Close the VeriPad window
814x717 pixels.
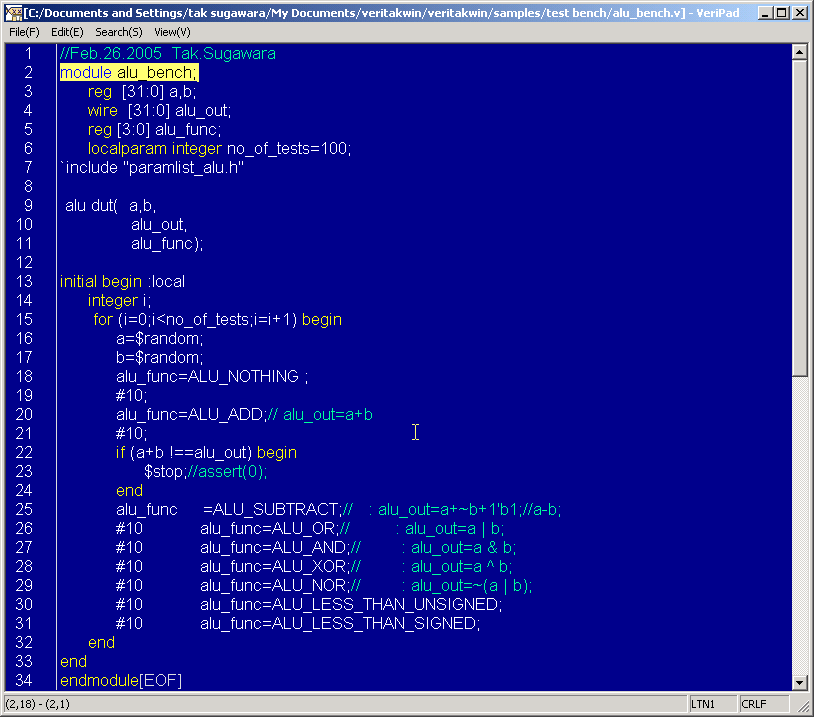pyautogui.click(x=800, y=13)
